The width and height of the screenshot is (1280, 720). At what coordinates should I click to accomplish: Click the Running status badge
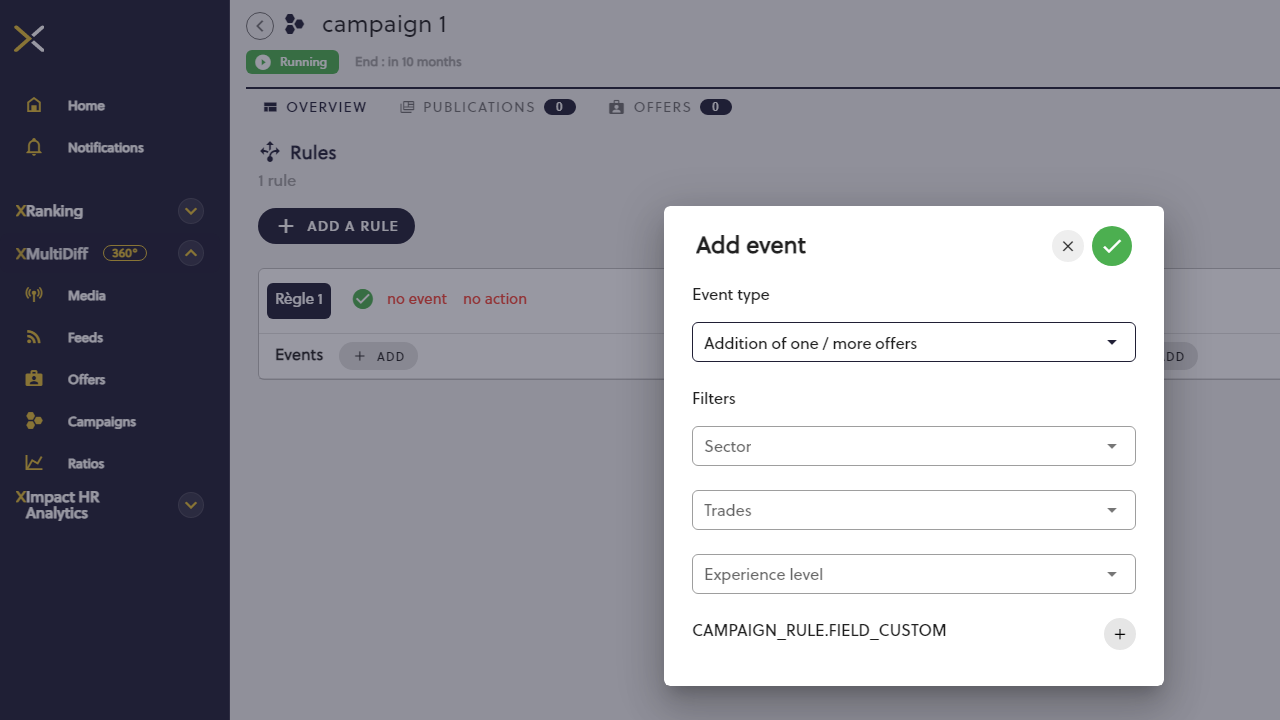[x=292, y=62]
